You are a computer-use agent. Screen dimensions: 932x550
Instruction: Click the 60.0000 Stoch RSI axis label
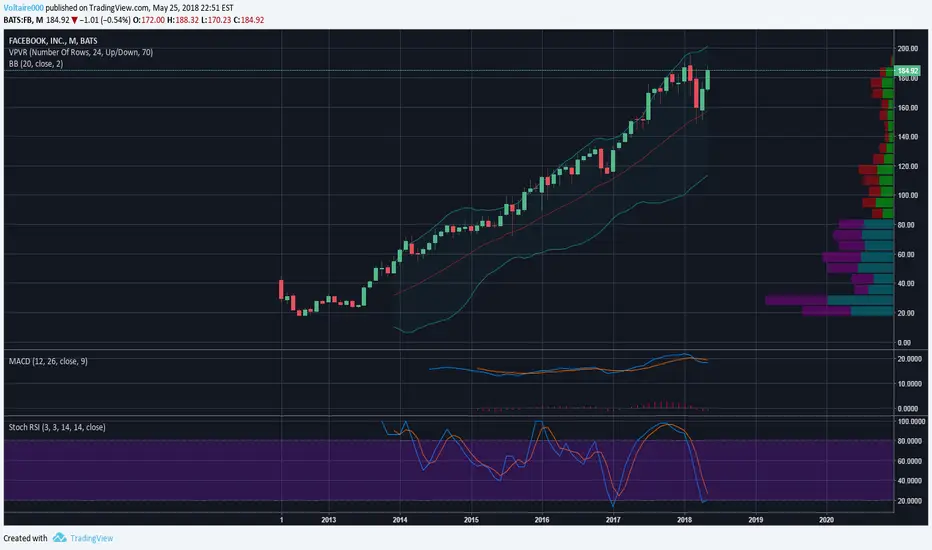click(909, 461)
